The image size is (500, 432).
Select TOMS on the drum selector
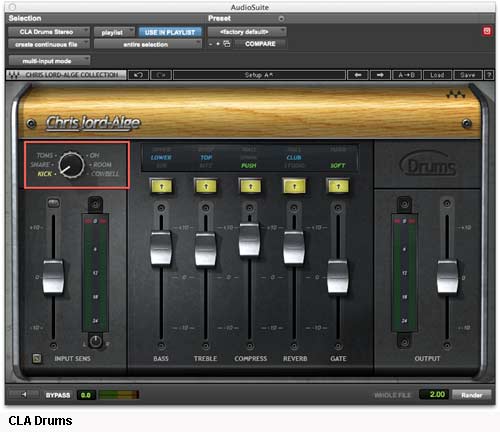pos(45,155)
